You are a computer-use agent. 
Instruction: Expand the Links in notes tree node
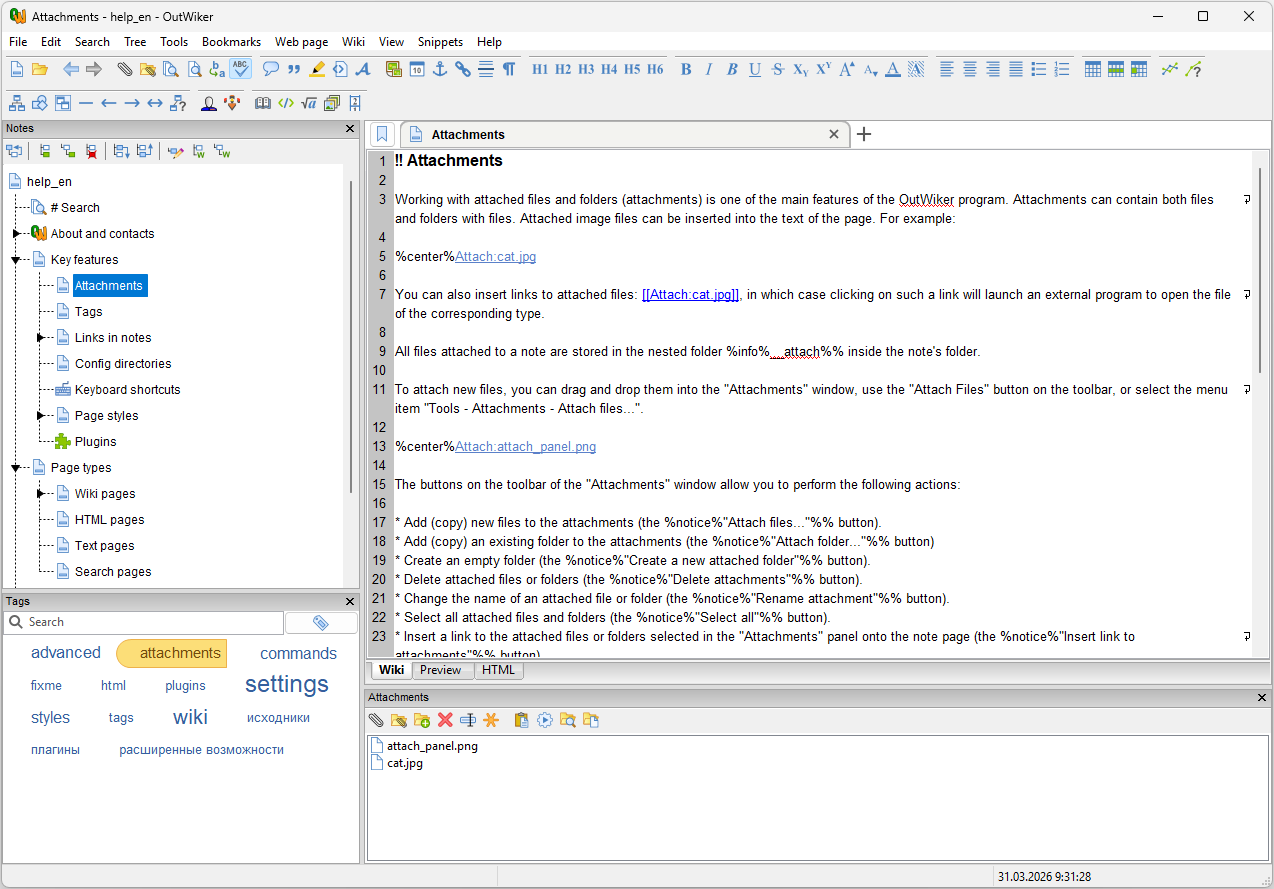click(x=40, y=338)
